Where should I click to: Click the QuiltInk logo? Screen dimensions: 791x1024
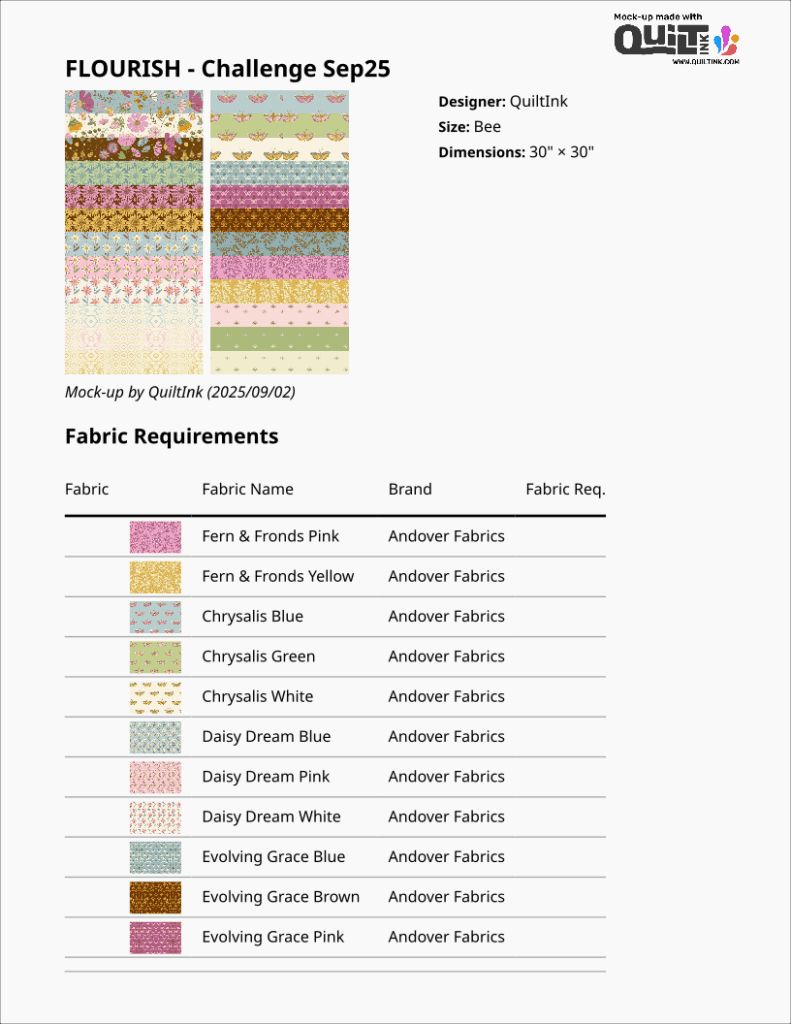pos(675,39)
